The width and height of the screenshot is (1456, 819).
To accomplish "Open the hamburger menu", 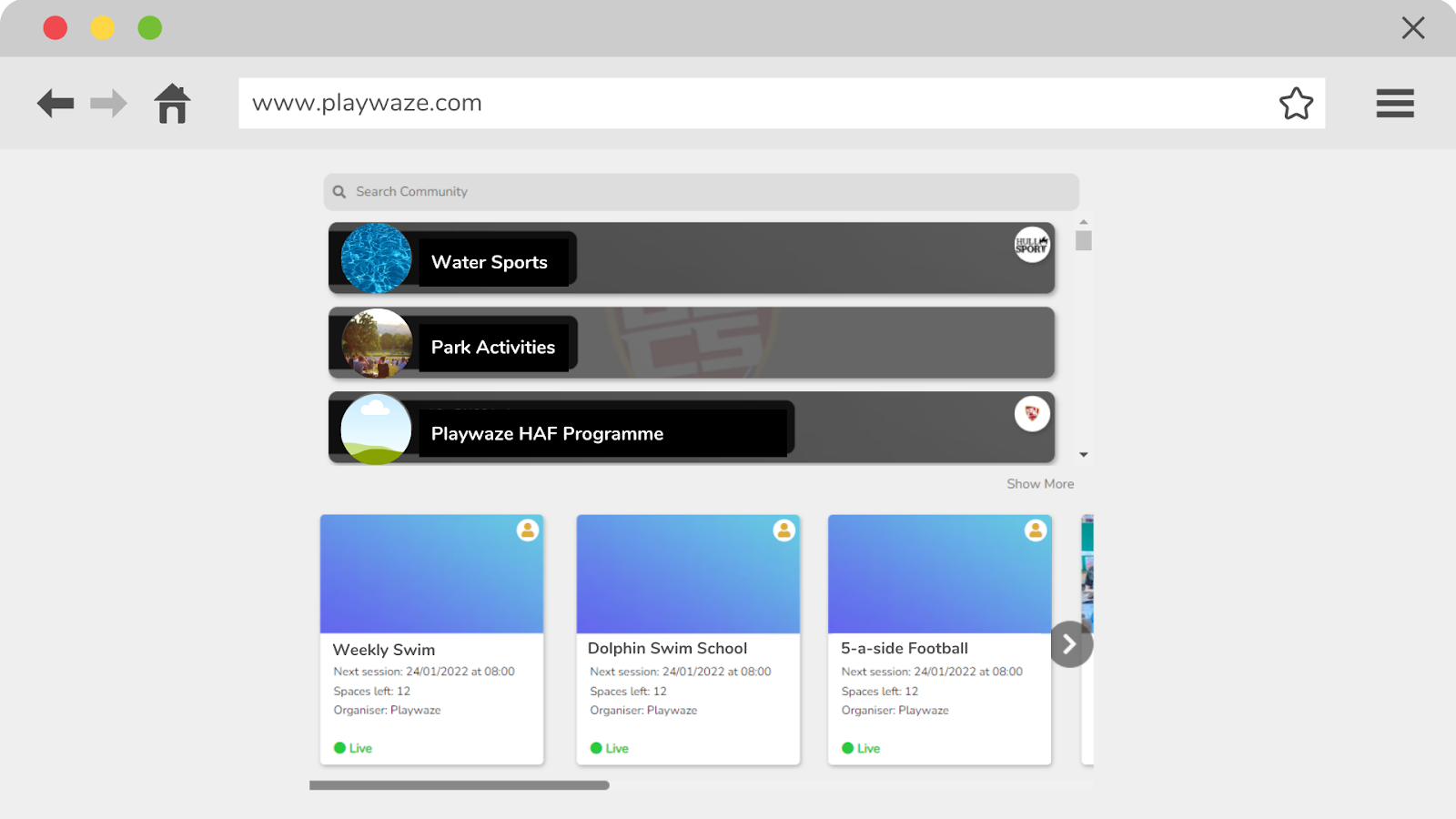I will [x=1395, y=103].
